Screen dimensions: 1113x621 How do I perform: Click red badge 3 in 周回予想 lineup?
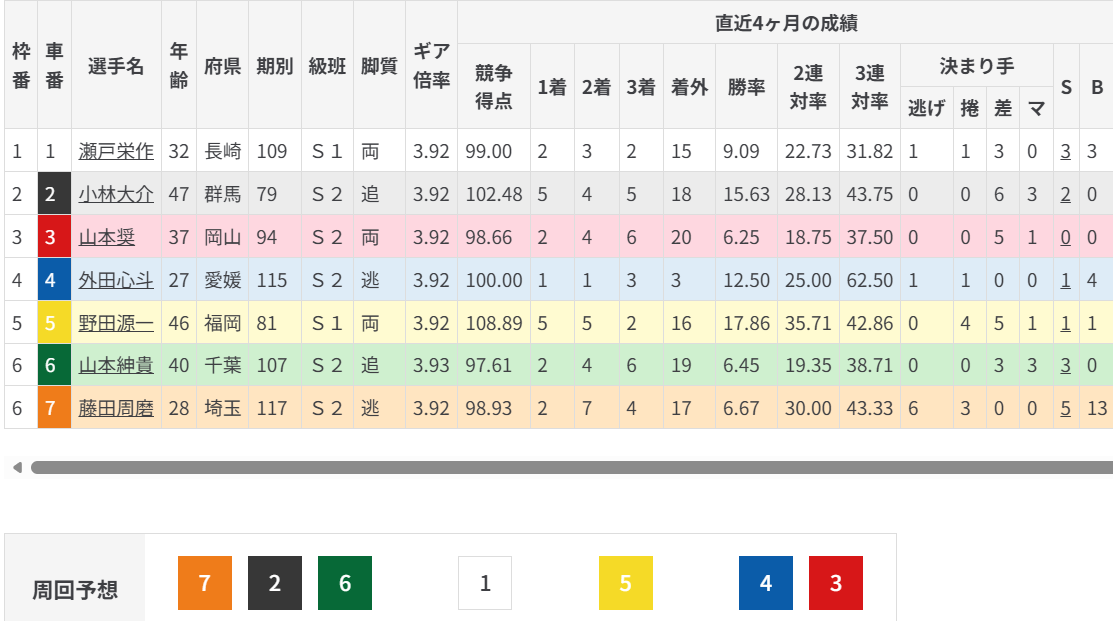click(x=836, y=583)
